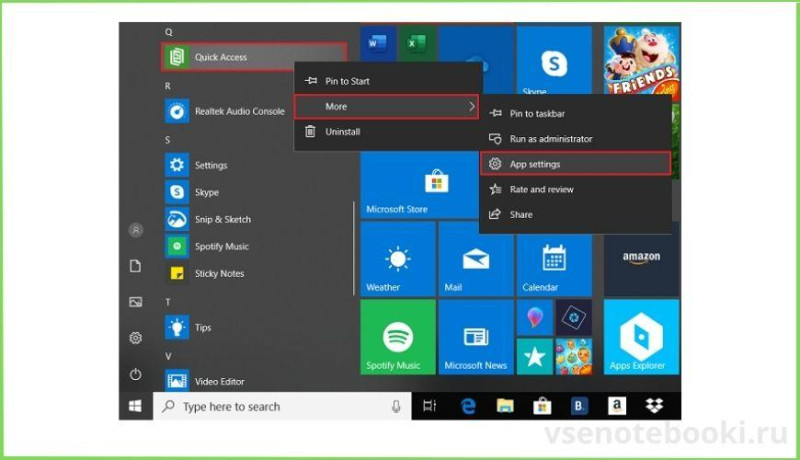Jump to letter Q section header
The image size is (800, 460).
click(168, 32)
